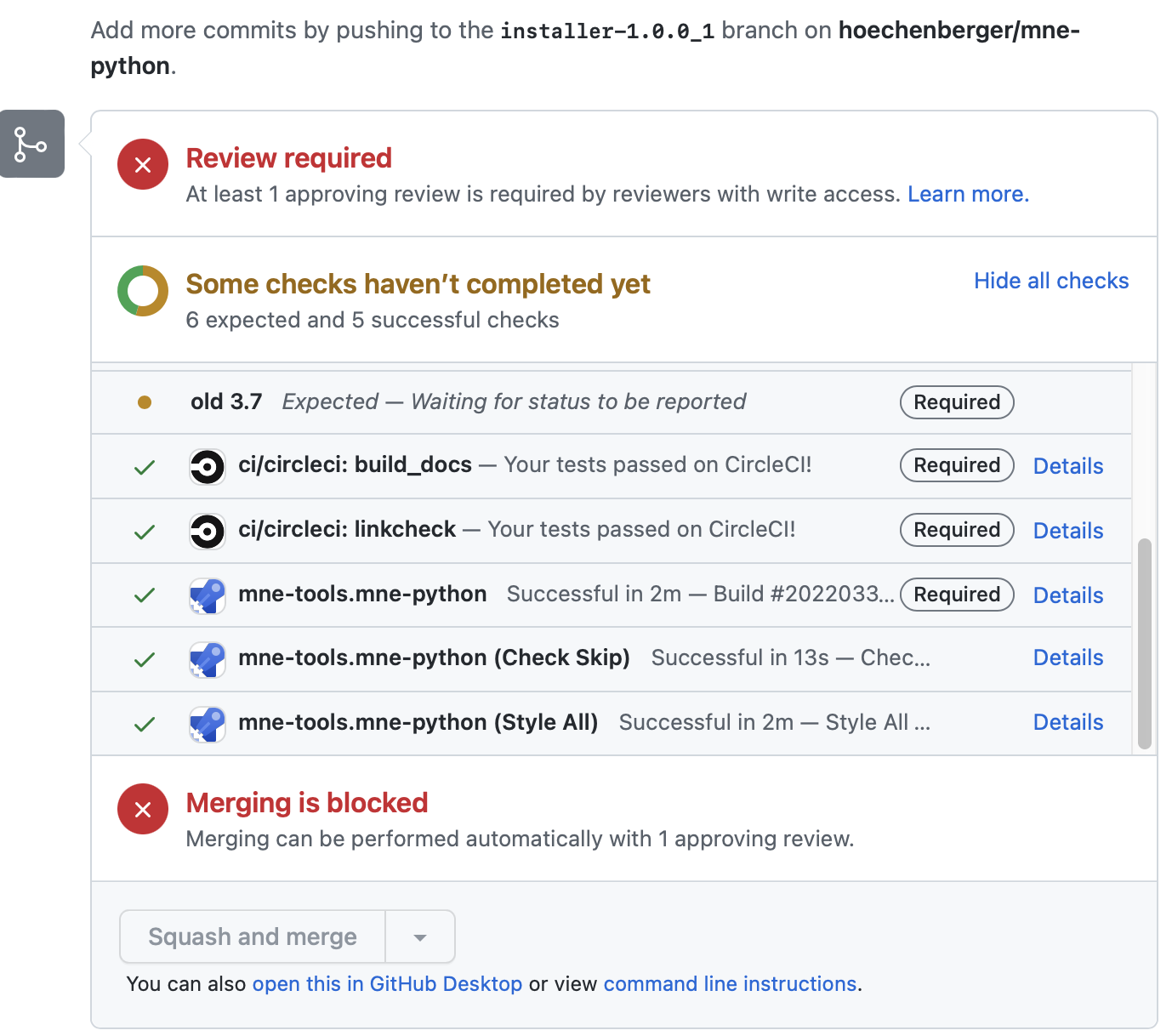1172x1036 pixels.
Task: Click the green check beside Style All
Action: (145, 723)
